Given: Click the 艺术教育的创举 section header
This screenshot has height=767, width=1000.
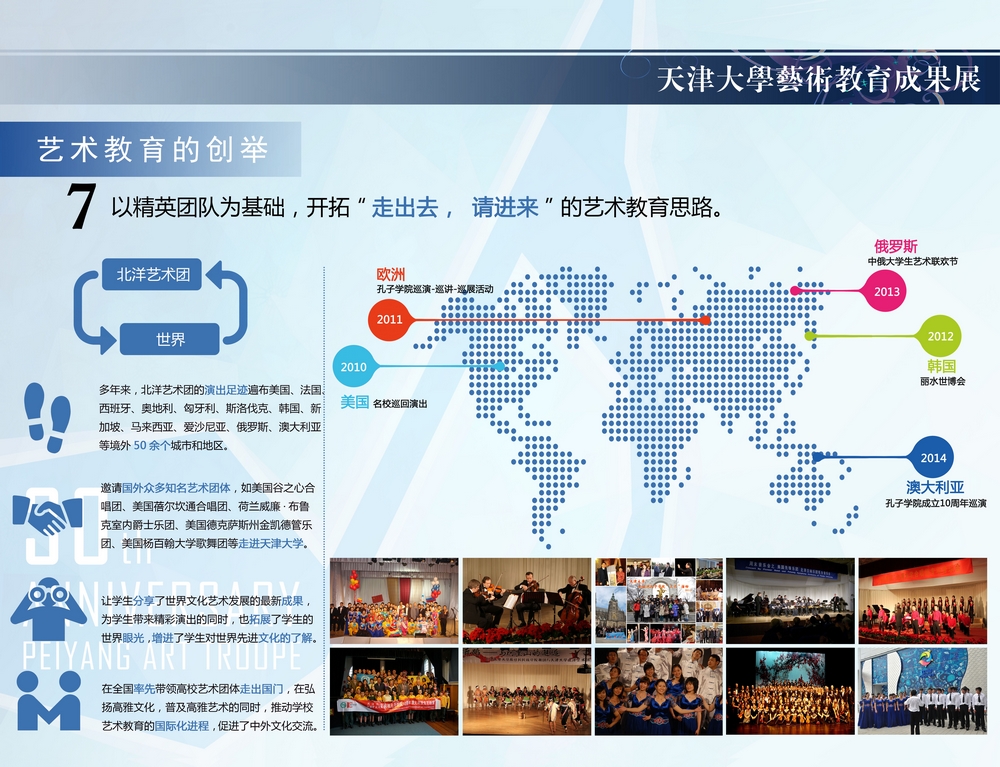Looking at the screenshot, I should click(x=152, y=150).
